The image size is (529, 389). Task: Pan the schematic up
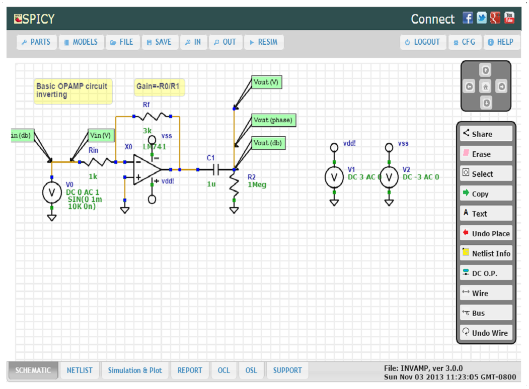click(x=485, y=70)
